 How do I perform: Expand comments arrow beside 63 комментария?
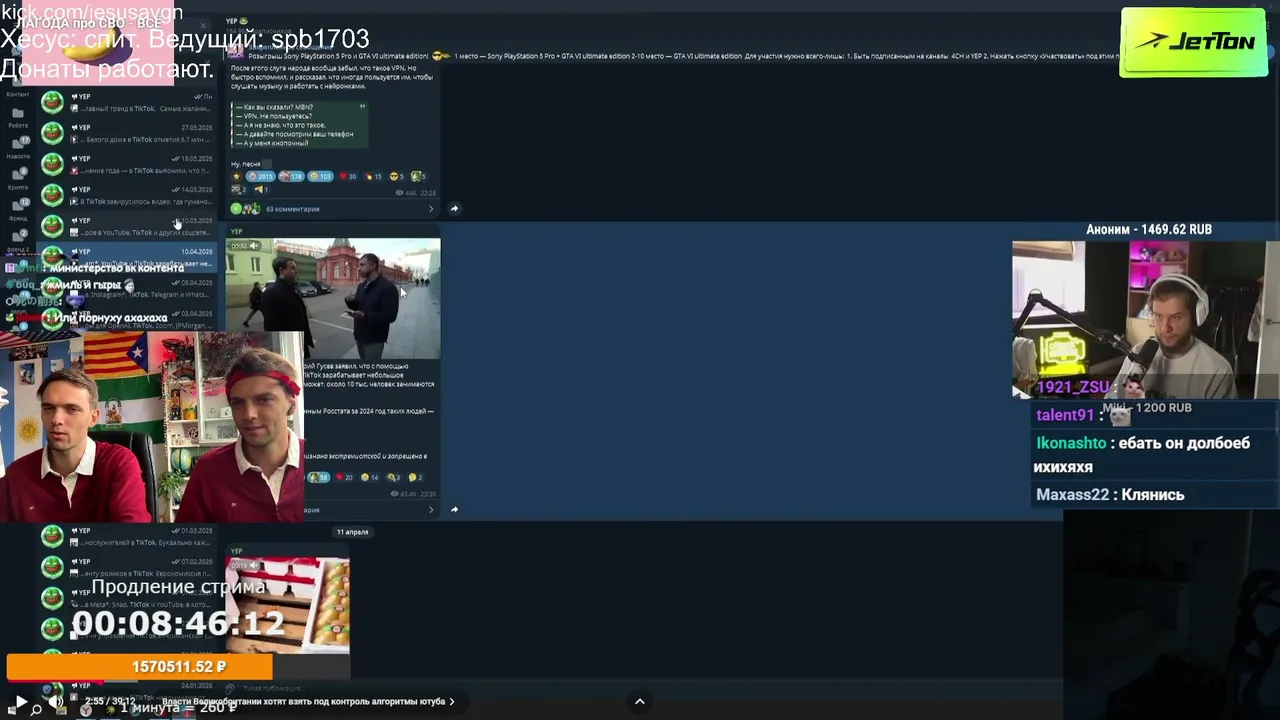tap(431, 209)
